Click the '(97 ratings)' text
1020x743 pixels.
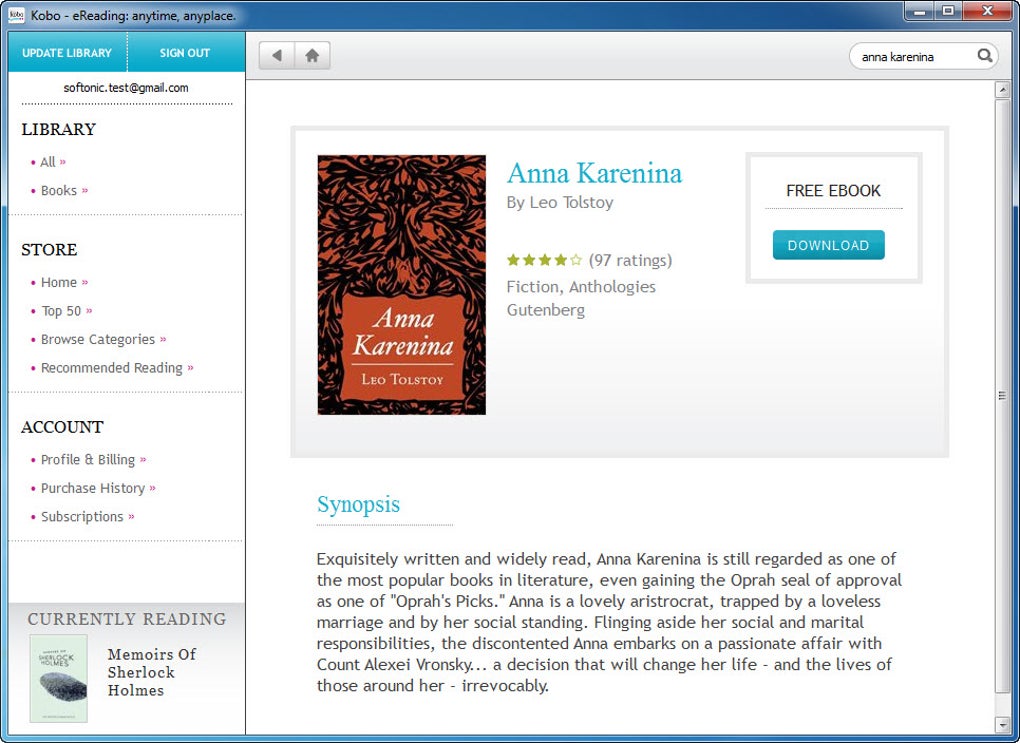click(630, 260)
